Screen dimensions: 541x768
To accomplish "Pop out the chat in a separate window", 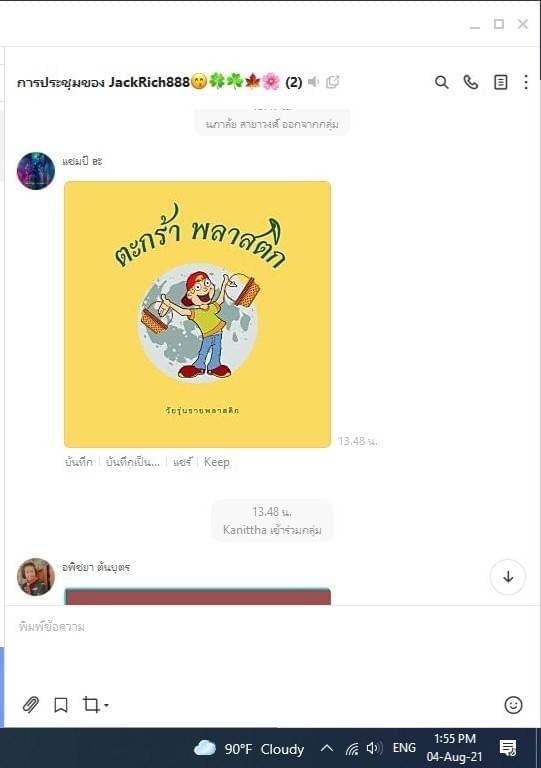I will [x=332, y=82].
